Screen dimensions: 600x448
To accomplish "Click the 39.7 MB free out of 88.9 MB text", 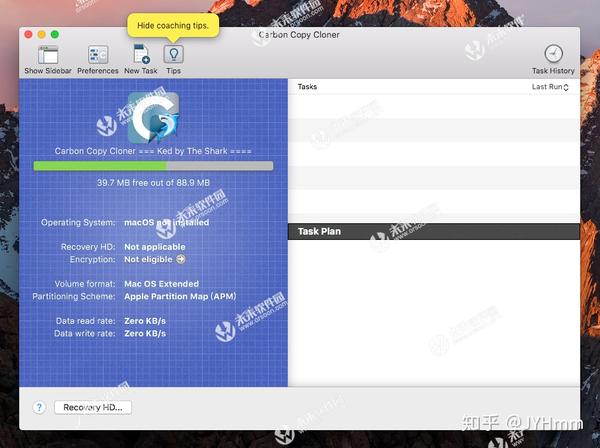I will [x=153, y=182].
